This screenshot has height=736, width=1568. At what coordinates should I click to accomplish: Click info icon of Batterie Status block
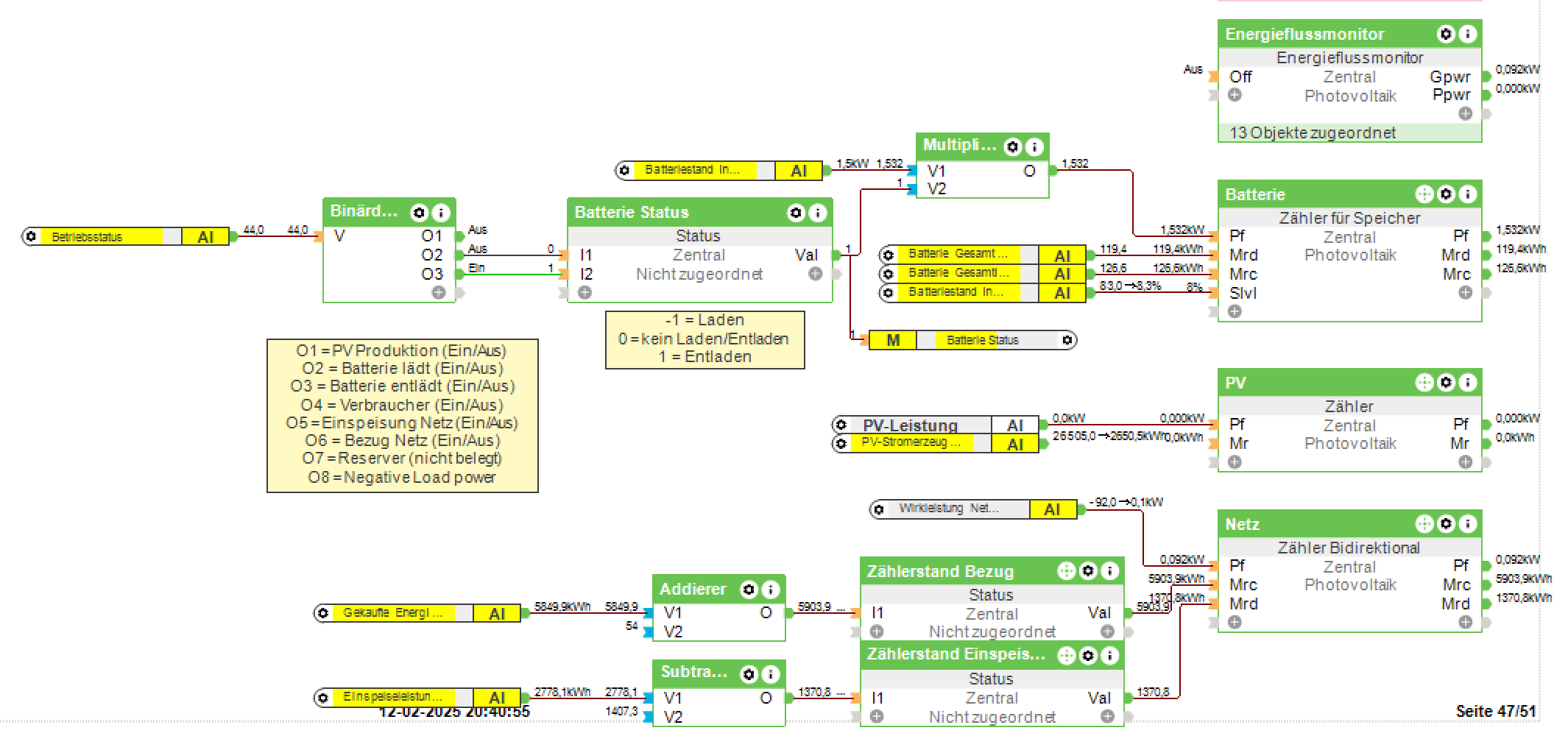click(818, 213)
